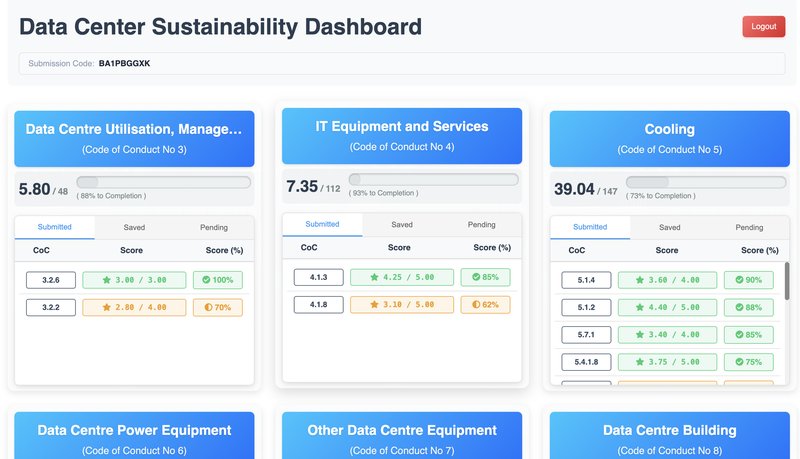Click the 73% to Completion progress bar
800x459 pixels.
coord(706,183)
